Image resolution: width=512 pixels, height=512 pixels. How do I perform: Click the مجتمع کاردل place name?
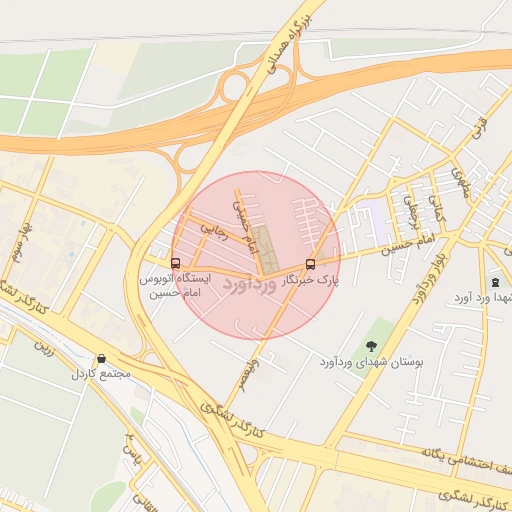101,374
